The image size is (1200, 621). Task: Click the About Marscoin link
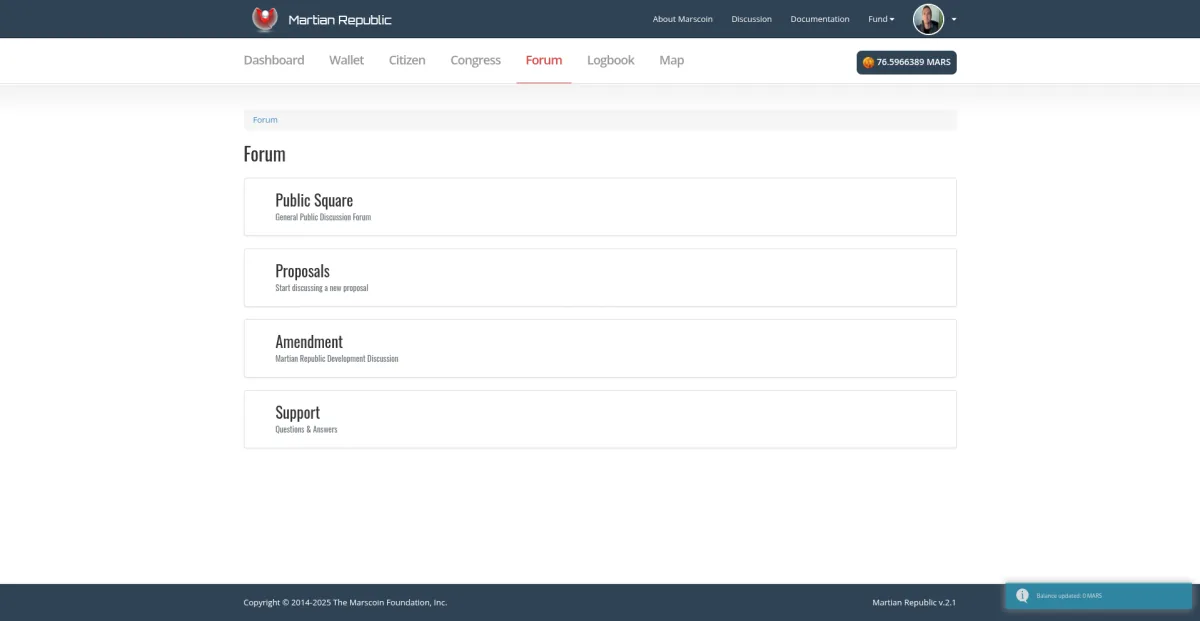pos(682,19)
